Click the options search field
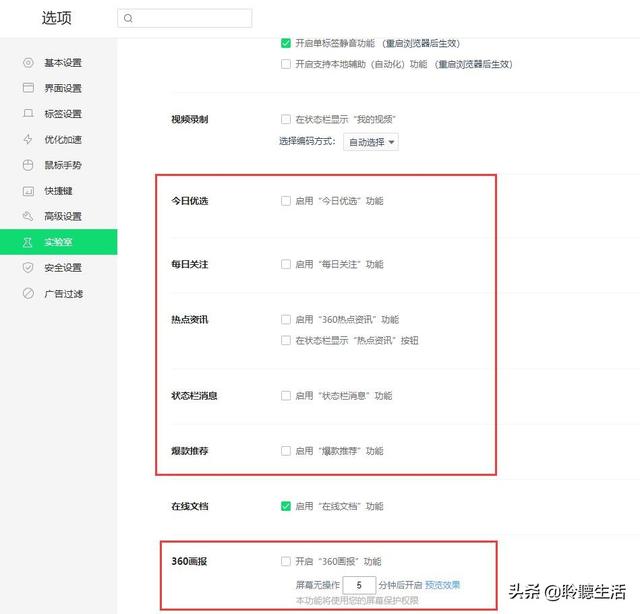 coord(184,18)
